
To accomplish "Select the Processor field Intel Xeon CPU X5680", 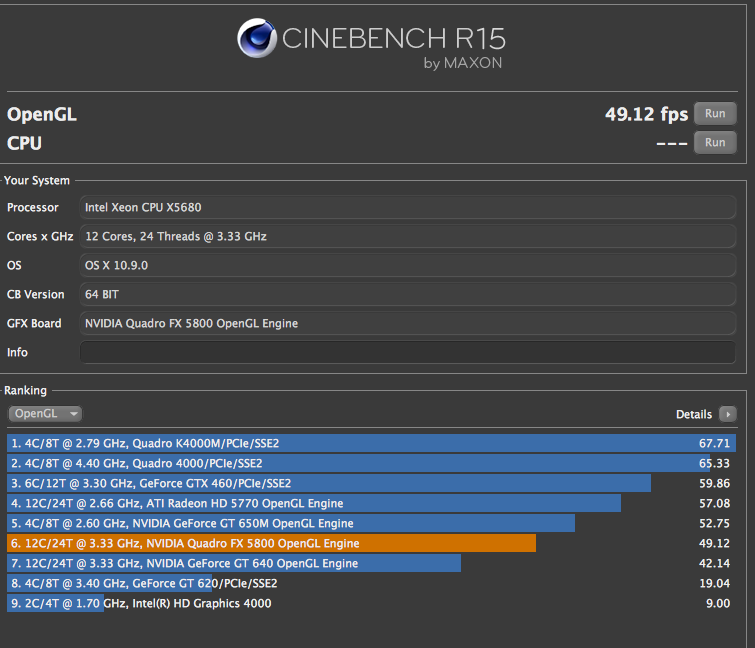I will click(407, 207).
